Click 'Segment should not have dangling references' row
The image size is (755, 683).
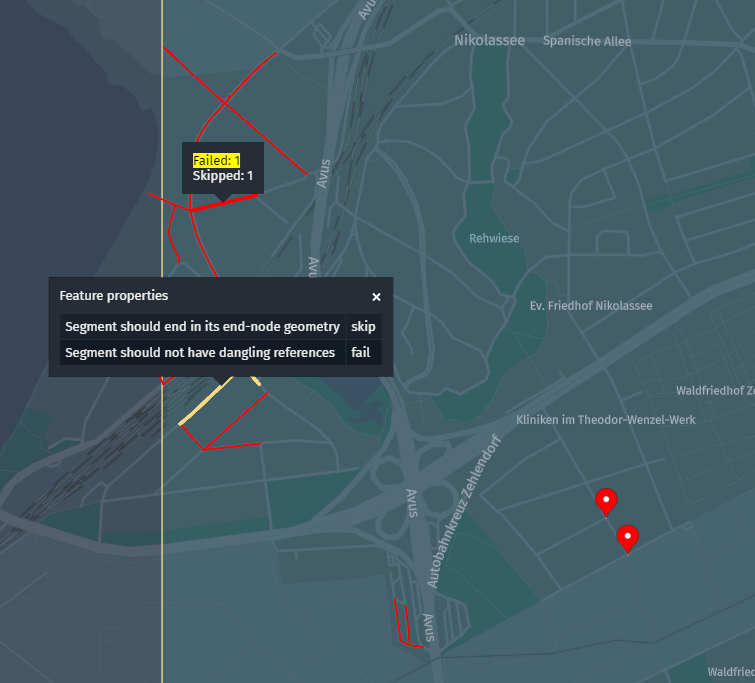coord(221,353)
